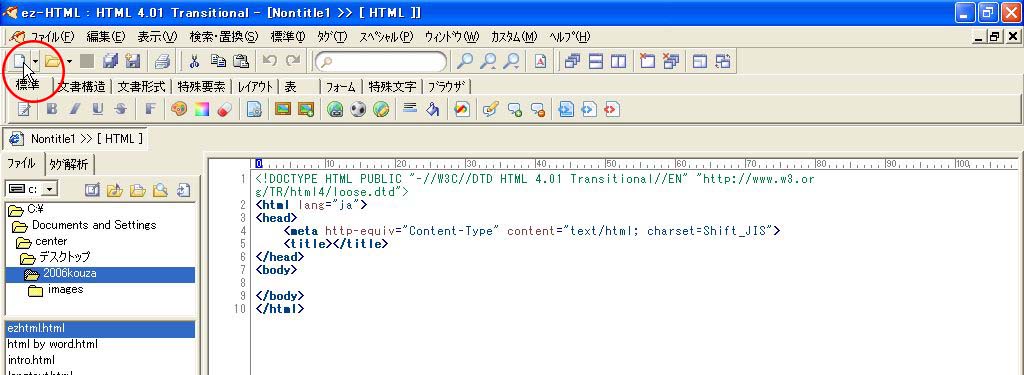Open the color palette icon
The height and width of the screenshot is (375, 1024).
[x=178, y=109]
